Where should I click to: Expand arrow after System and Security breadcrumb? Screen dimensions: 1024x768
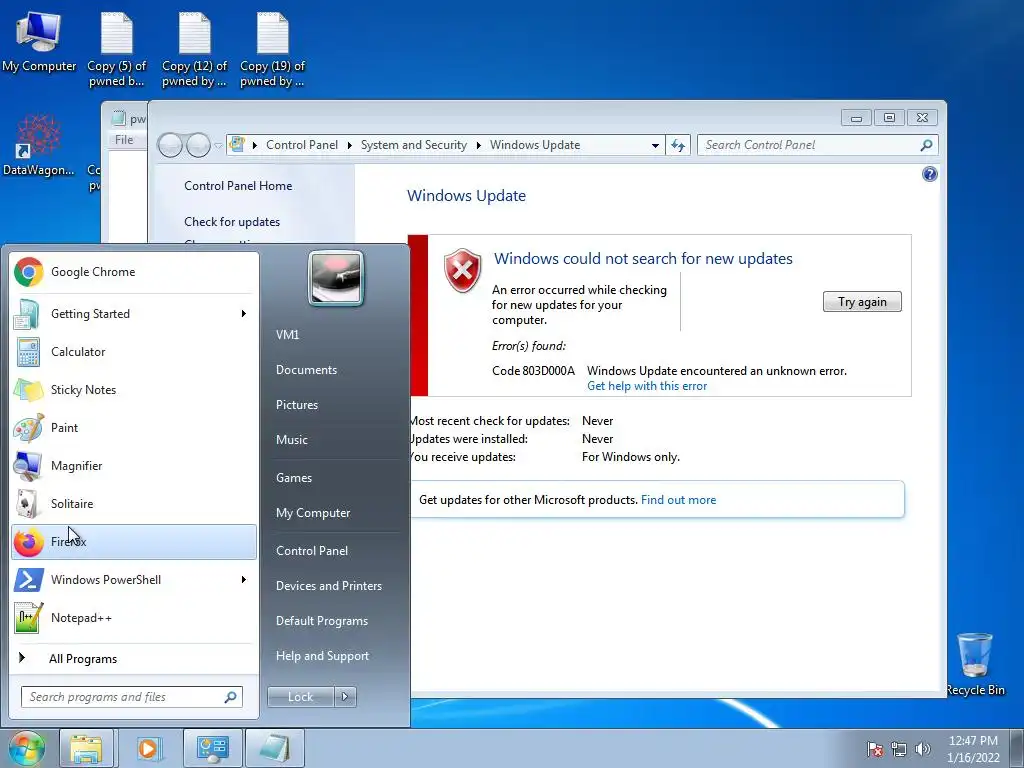(479, 145)
